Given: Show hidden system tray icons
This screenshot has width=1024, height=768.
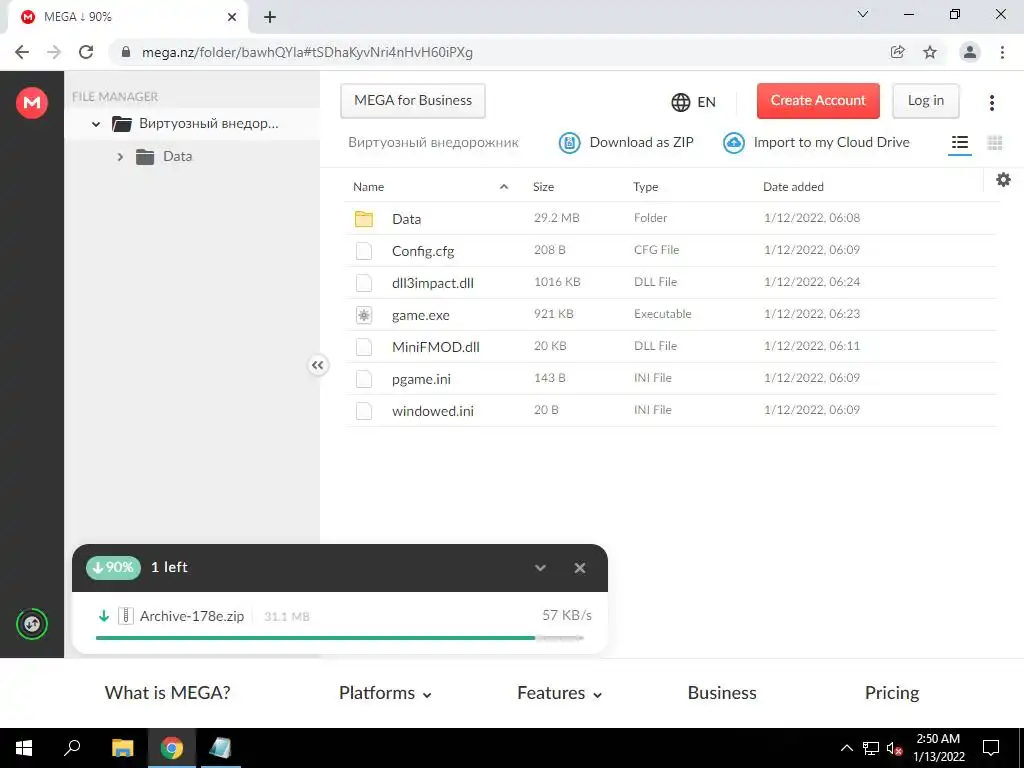Looking at the screenshot, I should point(846,748).
